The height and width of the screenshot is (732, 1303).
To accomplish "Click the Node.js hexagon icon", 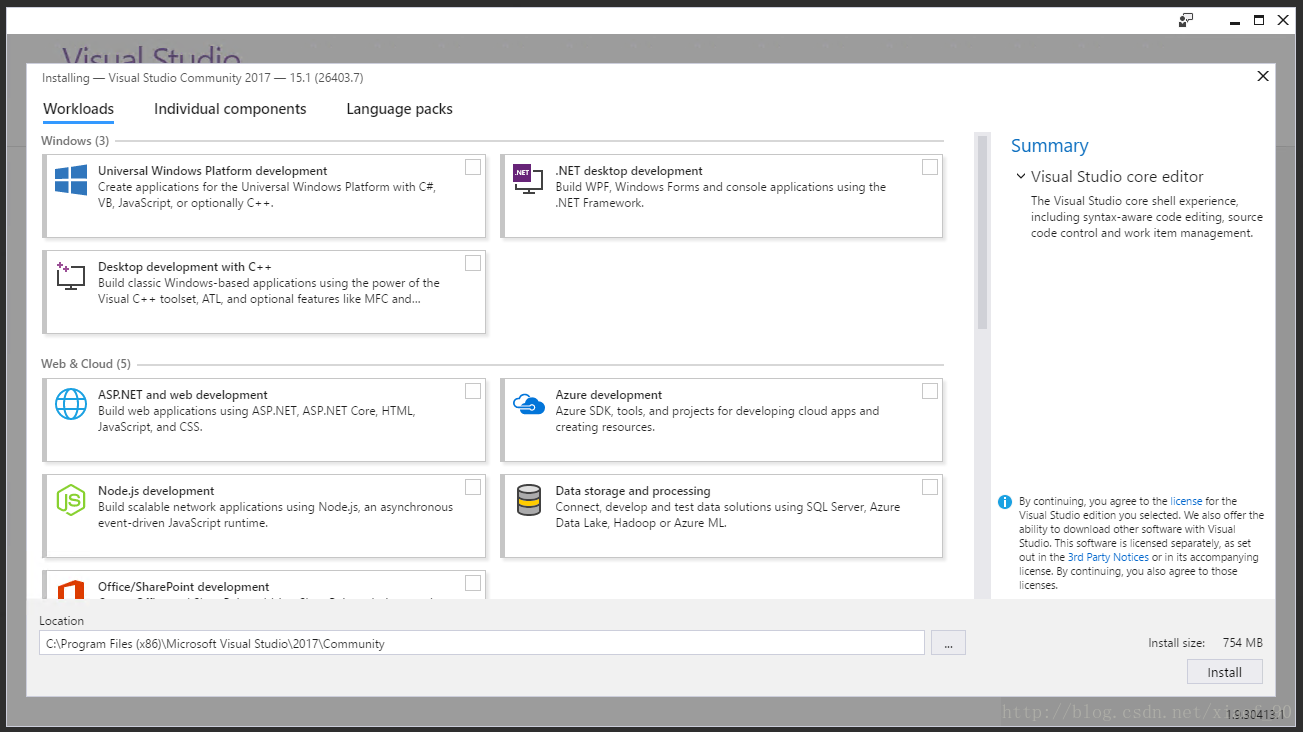I will [x=70, y=499].
